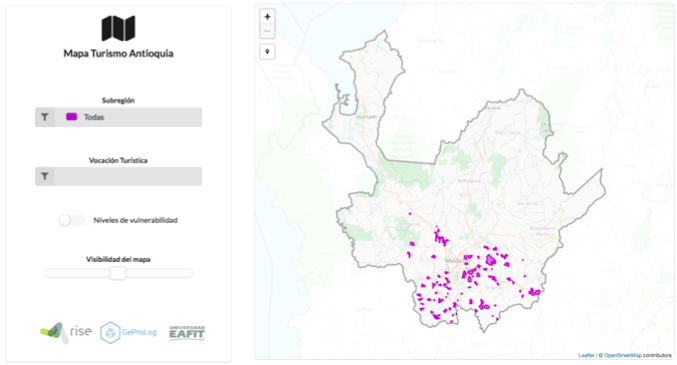Zoom in with the map plus button
This screenshot has width=677, height=365.
click(x=267, y=17)
